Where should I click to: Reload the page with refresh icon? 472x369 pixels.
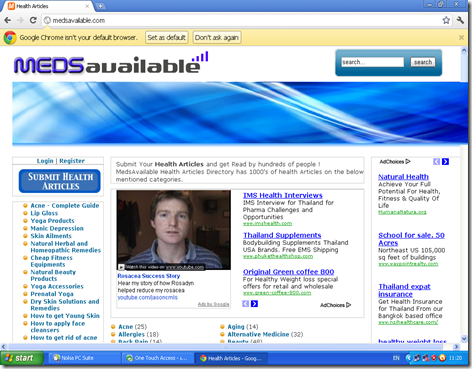point(33,20)
